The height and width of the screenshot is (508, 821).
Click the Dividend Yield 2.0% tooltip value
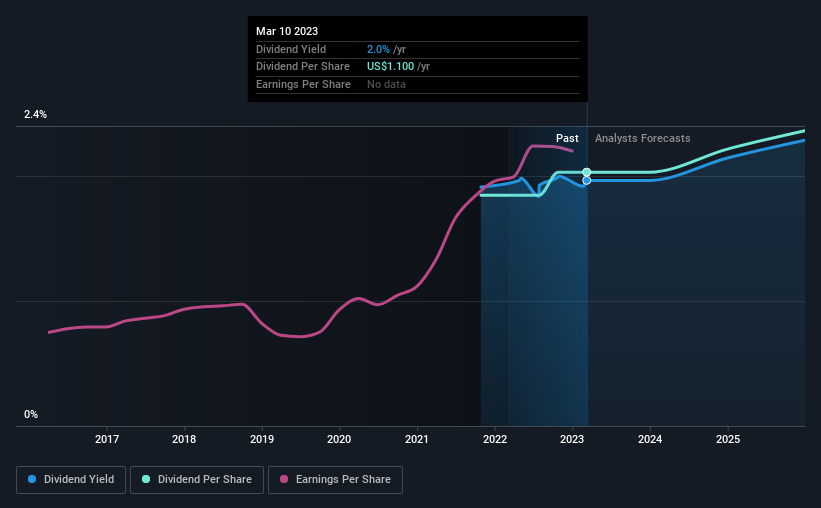(x=378, y=49)
